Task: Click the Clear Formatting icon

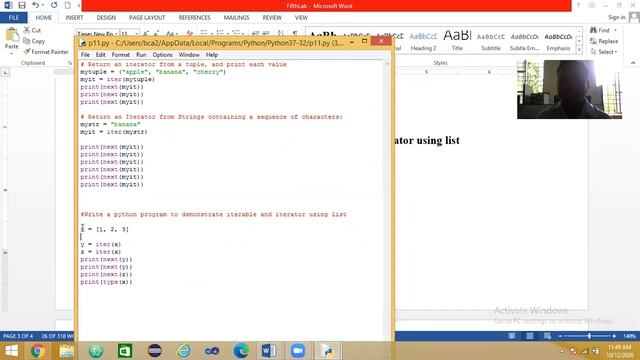Action: 189,33
